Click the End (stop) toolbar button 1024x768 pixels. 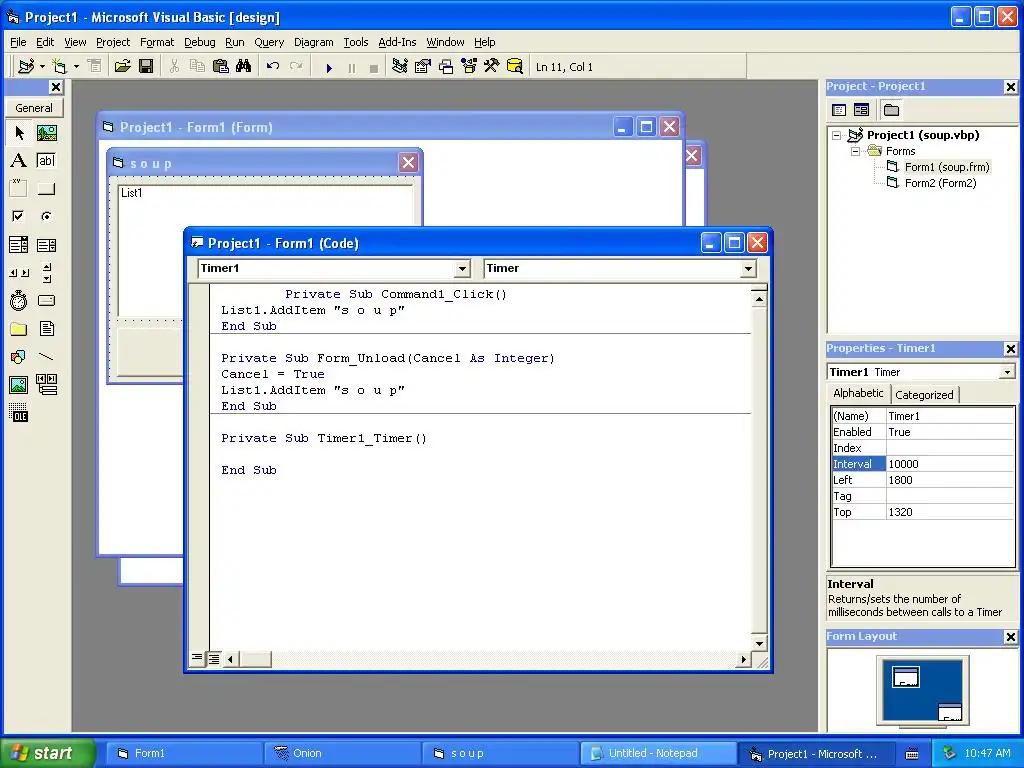[374, 67]
